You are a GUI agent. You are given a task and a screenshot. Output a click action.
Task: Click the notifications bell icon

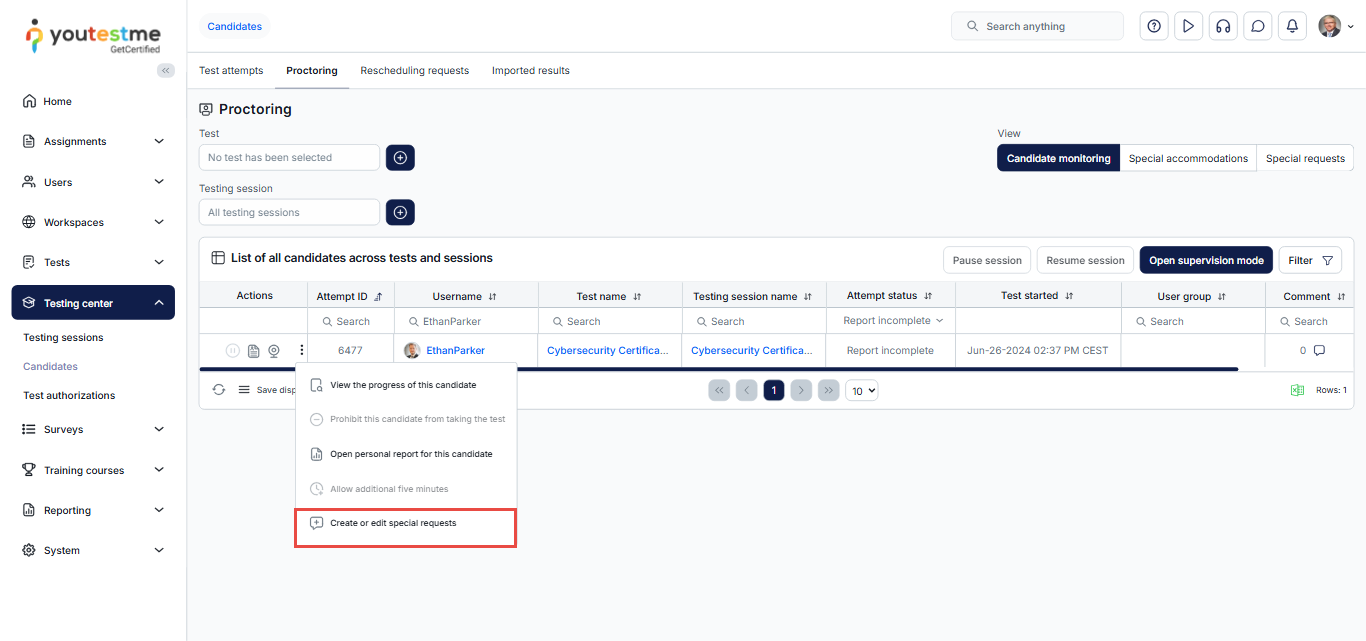(1292, 27)
